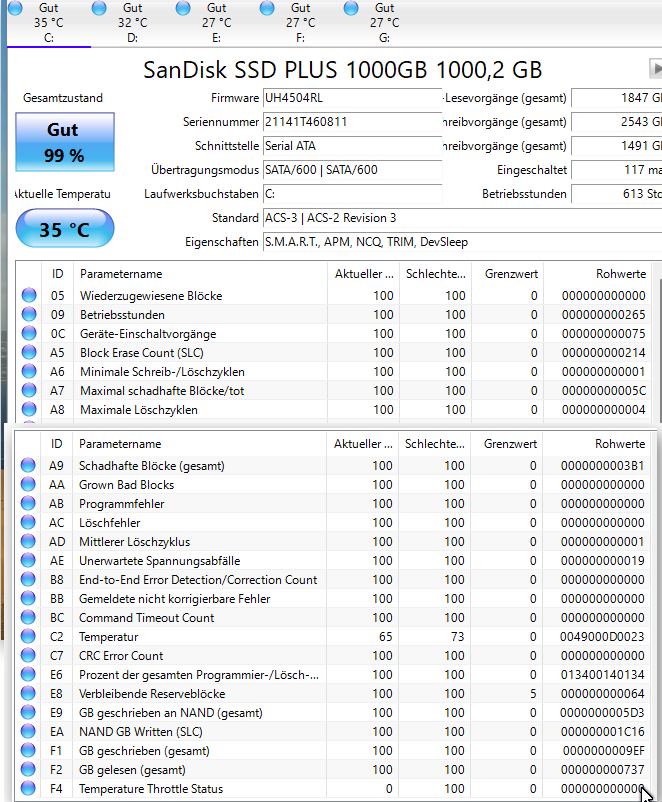Select the icon beside Gemeldete nicht korrigierbare Fehler
The width and height of the screenshot is (662, 802).
[28, 598]
